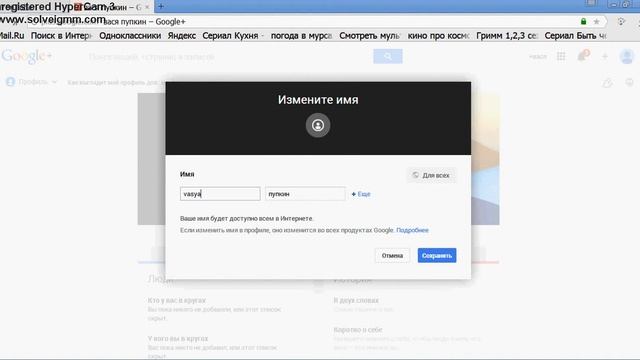Open a new browser tab with plus
Screen dimensions: 640x360
(161, 6)
